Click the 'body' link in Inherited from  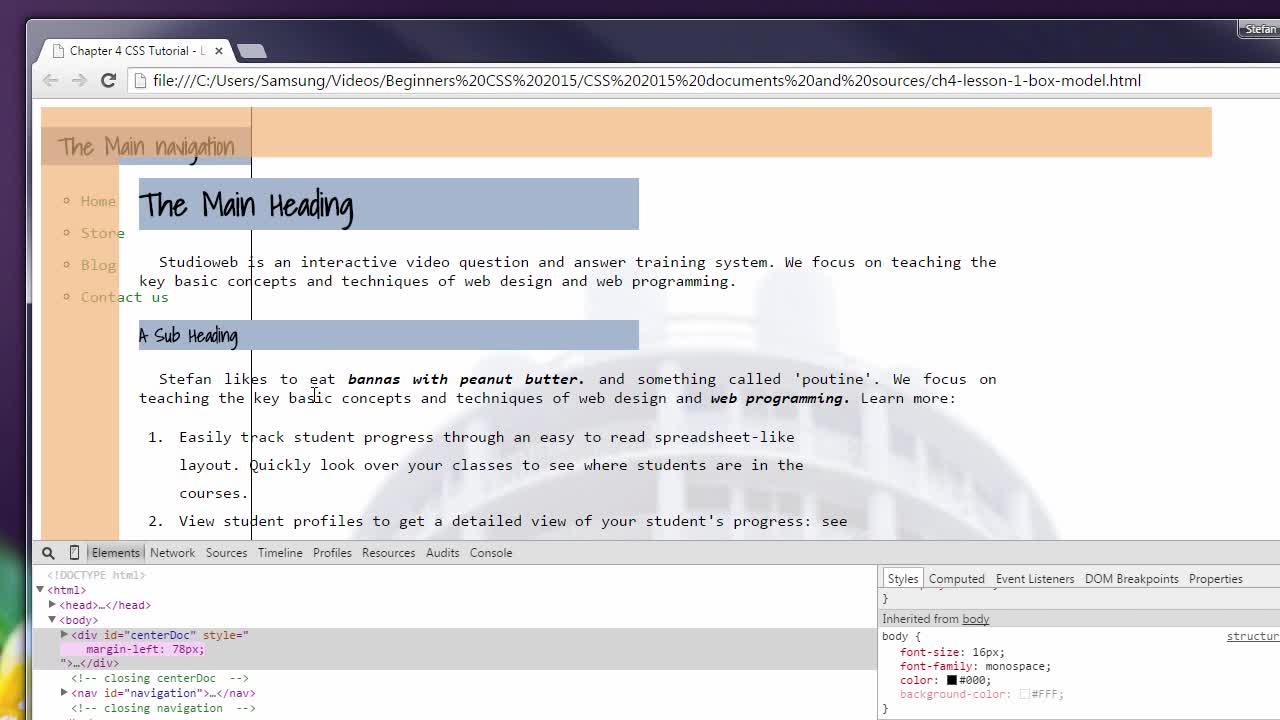pyautogui.click(x=976, y=619)
